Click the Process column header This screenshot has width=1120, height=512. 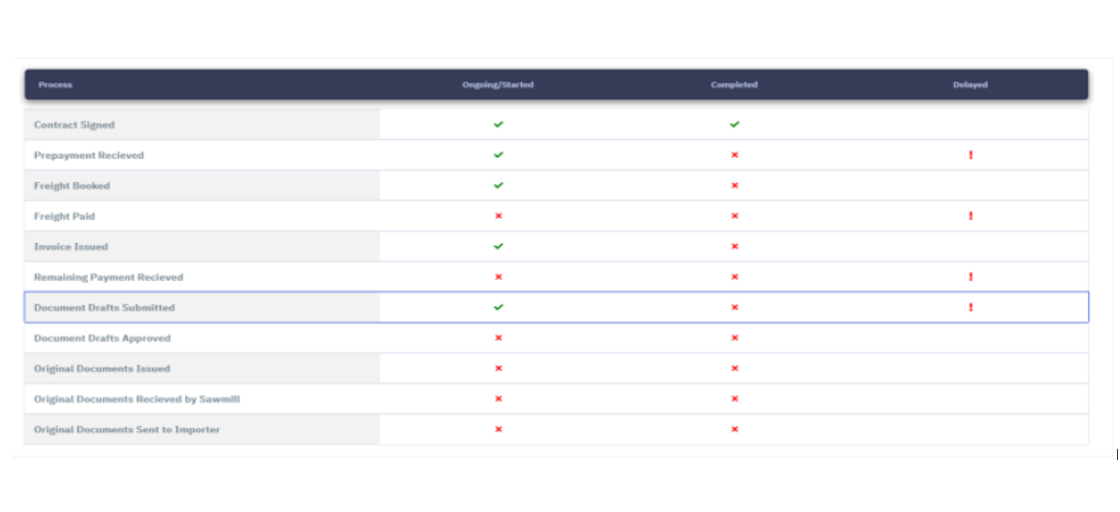click(x=56, y=85)
